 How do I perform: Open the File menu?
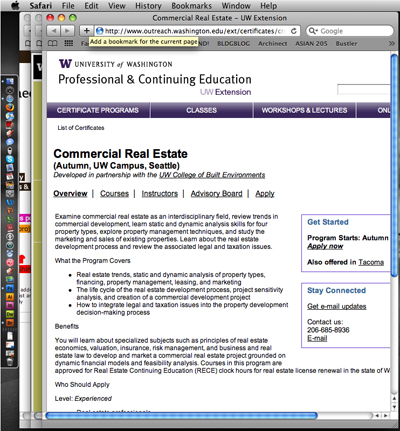tap(68, 6)
